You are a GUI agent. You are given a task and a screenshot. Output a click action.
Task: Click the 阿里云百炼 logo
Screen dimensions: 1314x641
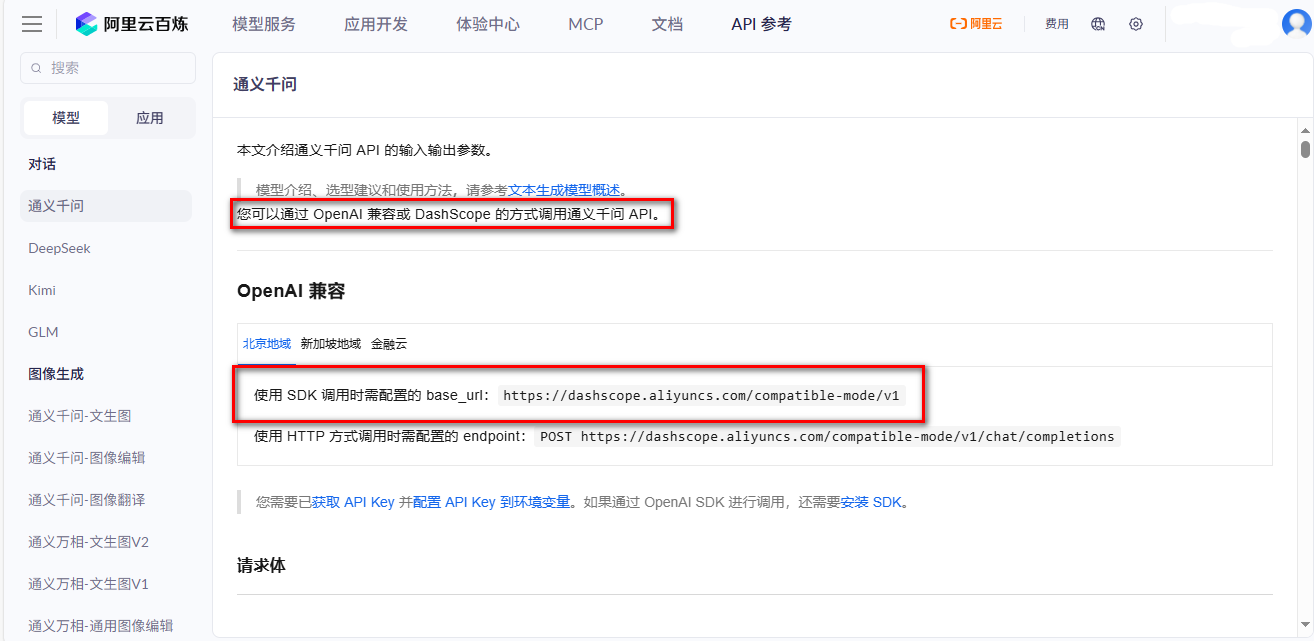tap(132, 24)
